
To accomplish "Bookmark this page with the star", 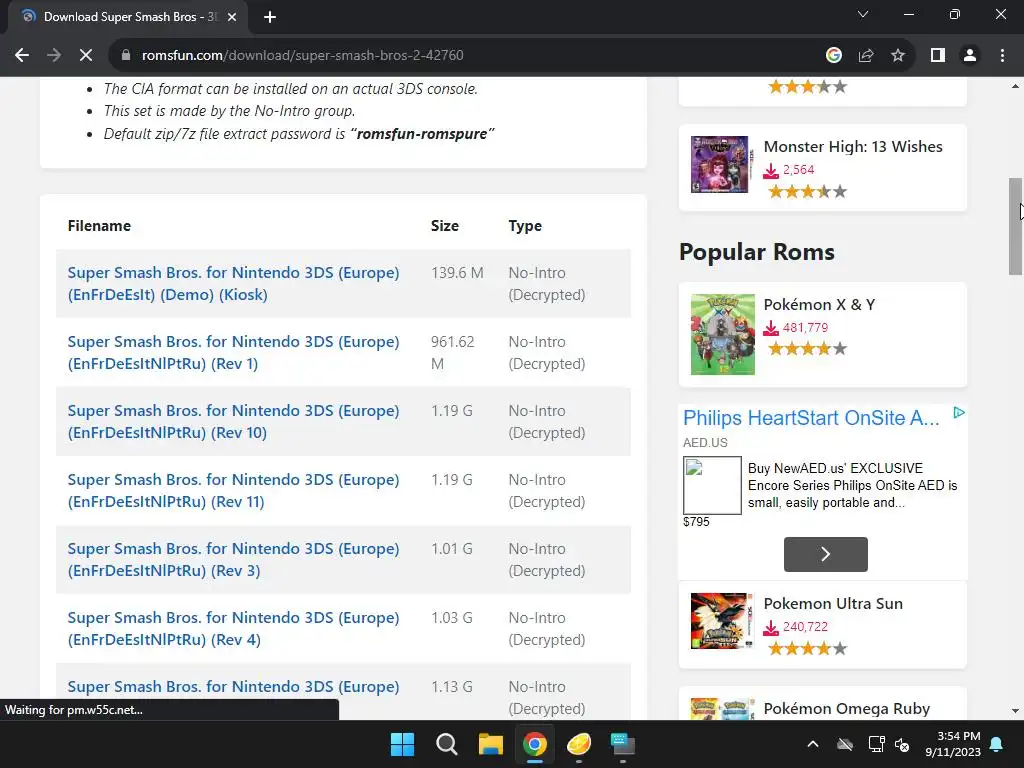I will (x=898, y=56).
